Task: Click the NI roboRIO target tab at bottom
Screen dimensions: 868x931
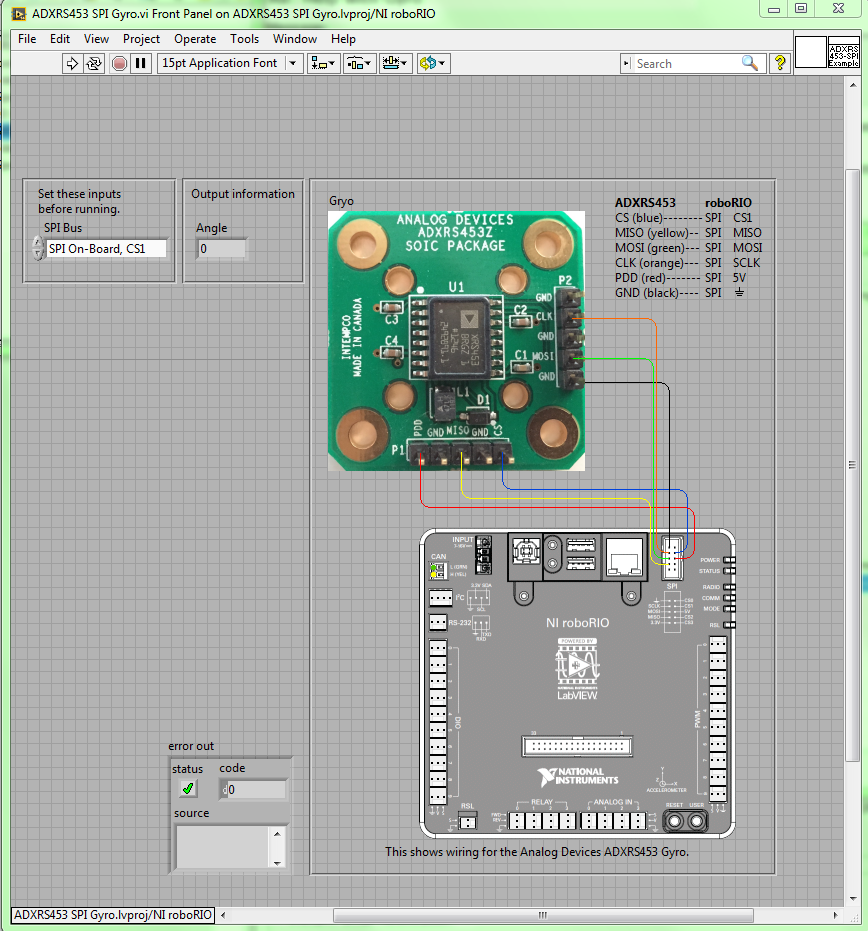Action: (112, 915)
